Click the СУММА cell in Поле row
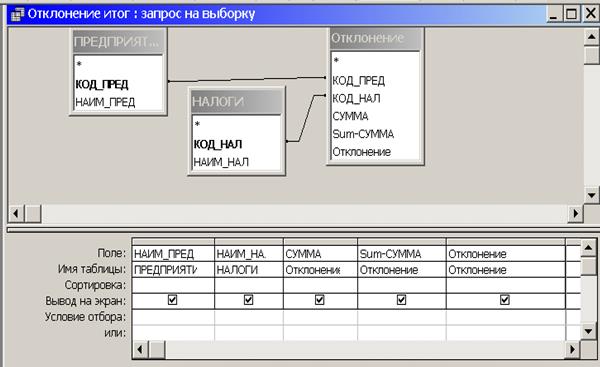600x367 pixels. coord(320,254)
